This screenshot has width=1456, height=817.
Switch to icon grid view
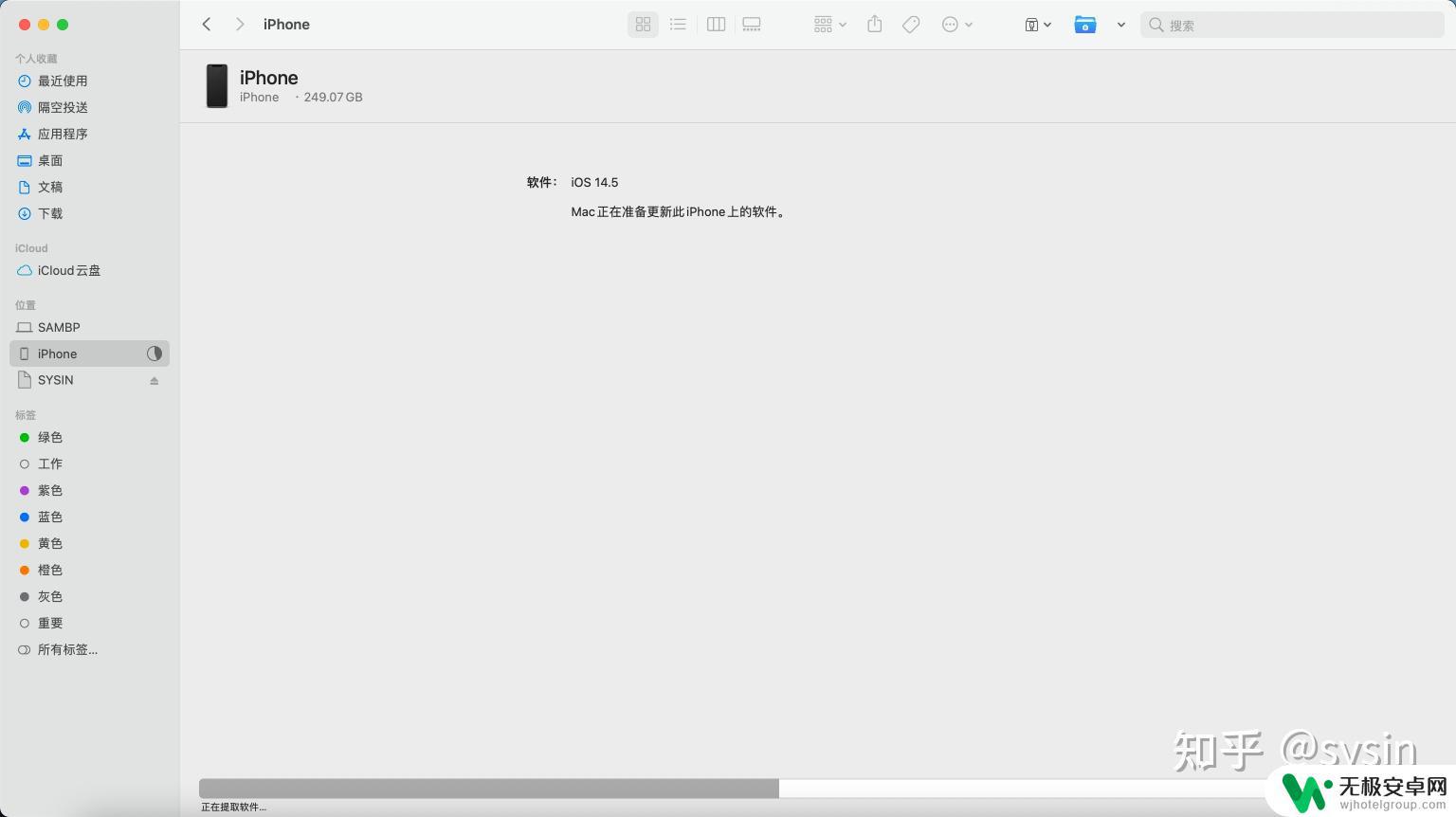pos(643,25)
